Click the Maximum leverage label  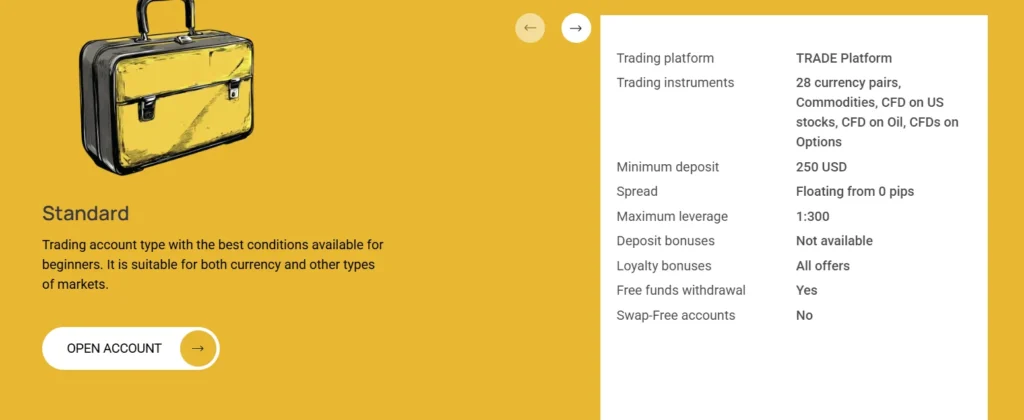pos(672,216)
